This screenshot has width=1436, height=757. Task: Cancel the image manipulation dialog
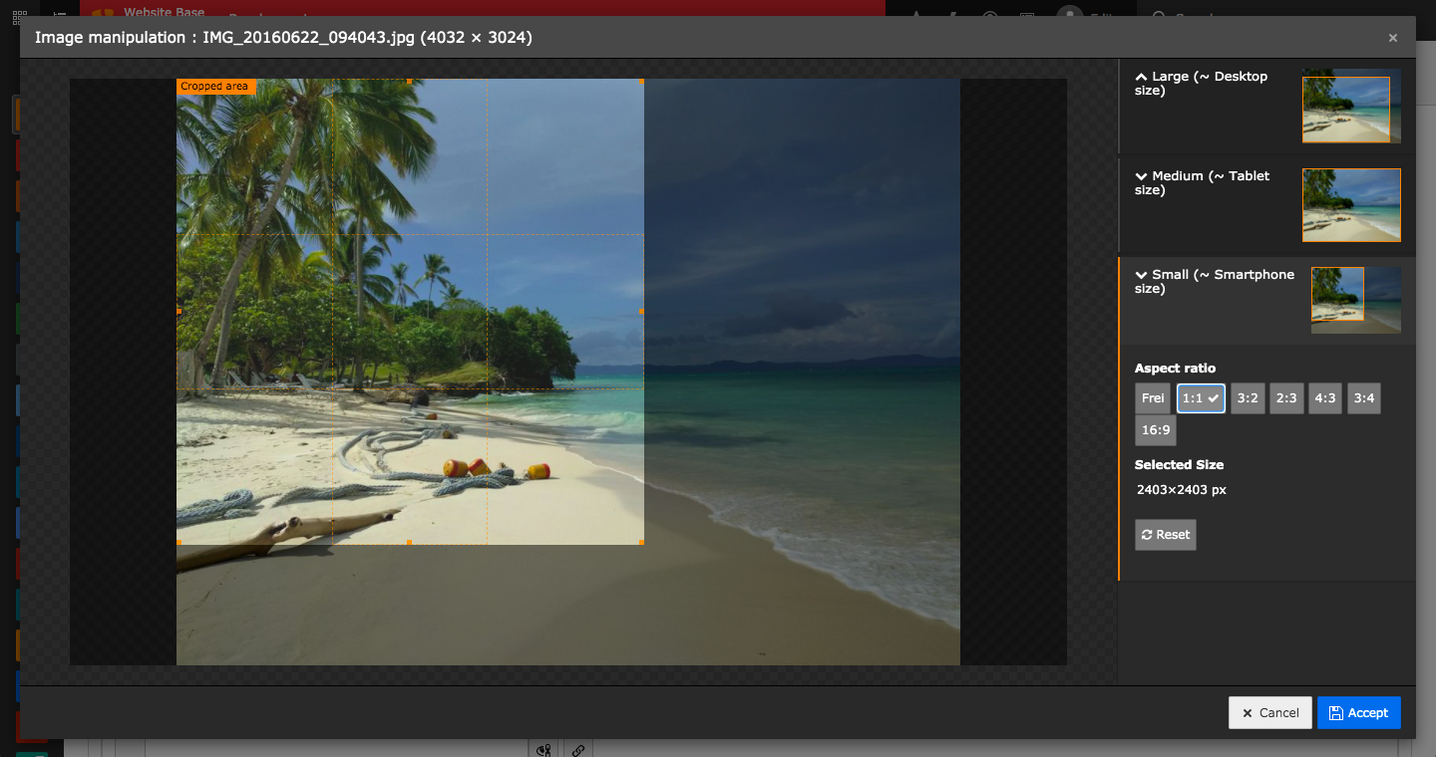click(x=1269, y=712)
